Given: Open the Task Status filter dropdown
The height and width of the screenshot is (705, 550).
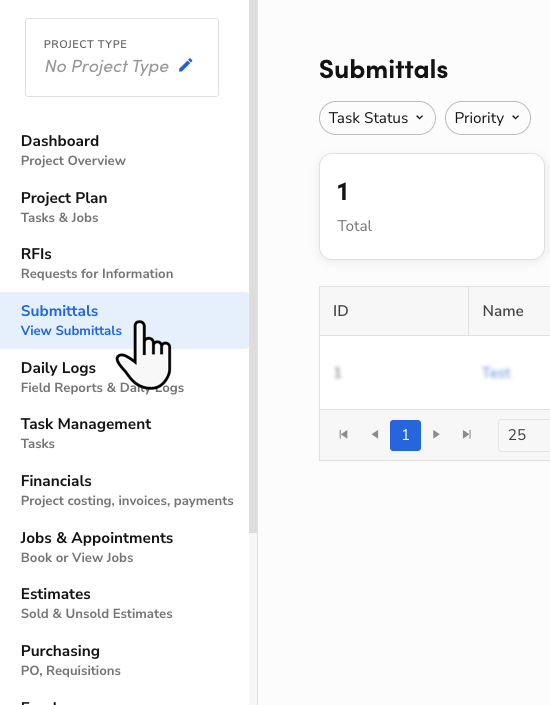Looking at the screenshot, I should point(377,118).
